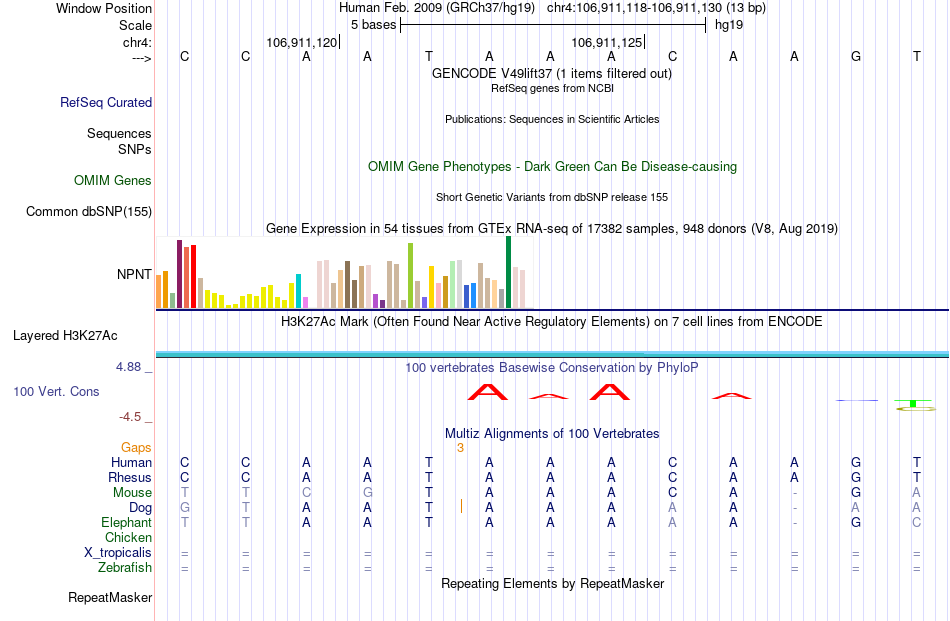Click the Multiz Alignments of 100 Vertebrates title
Viewport: 950px width, 621px height.
[x=552, y=433]
